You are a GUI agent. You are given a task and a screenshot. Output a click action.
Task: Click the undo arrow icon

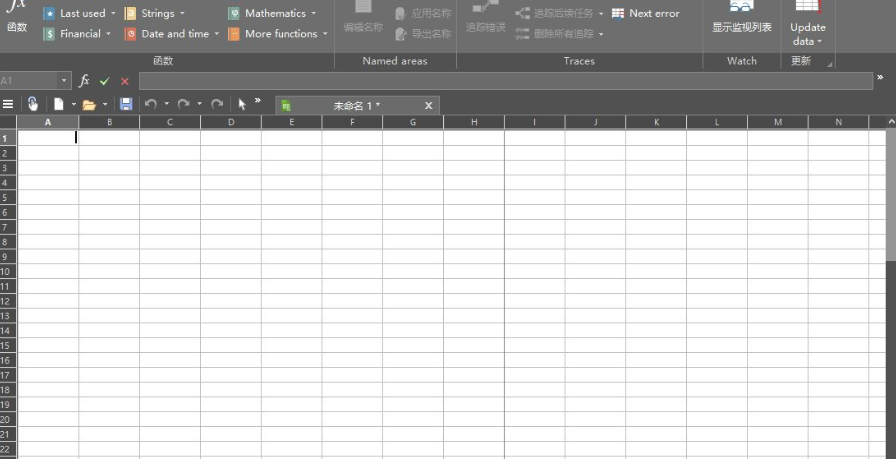tap(150, 104)
